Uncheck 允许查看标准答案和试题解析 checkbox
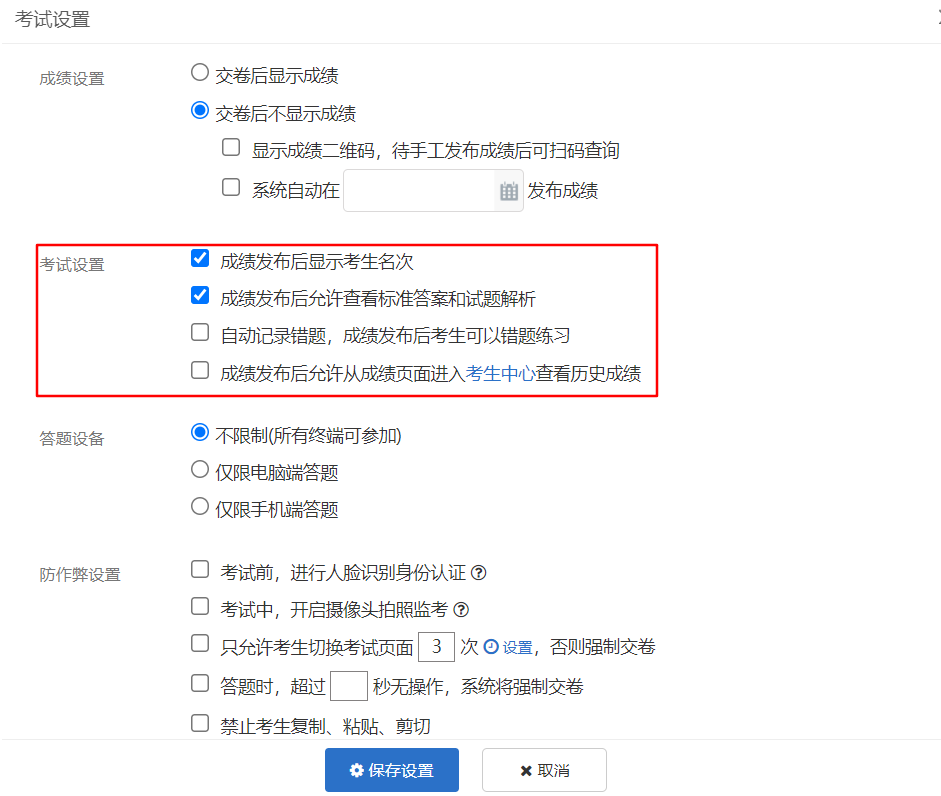The image size is (941, 796). coord(200,295)
